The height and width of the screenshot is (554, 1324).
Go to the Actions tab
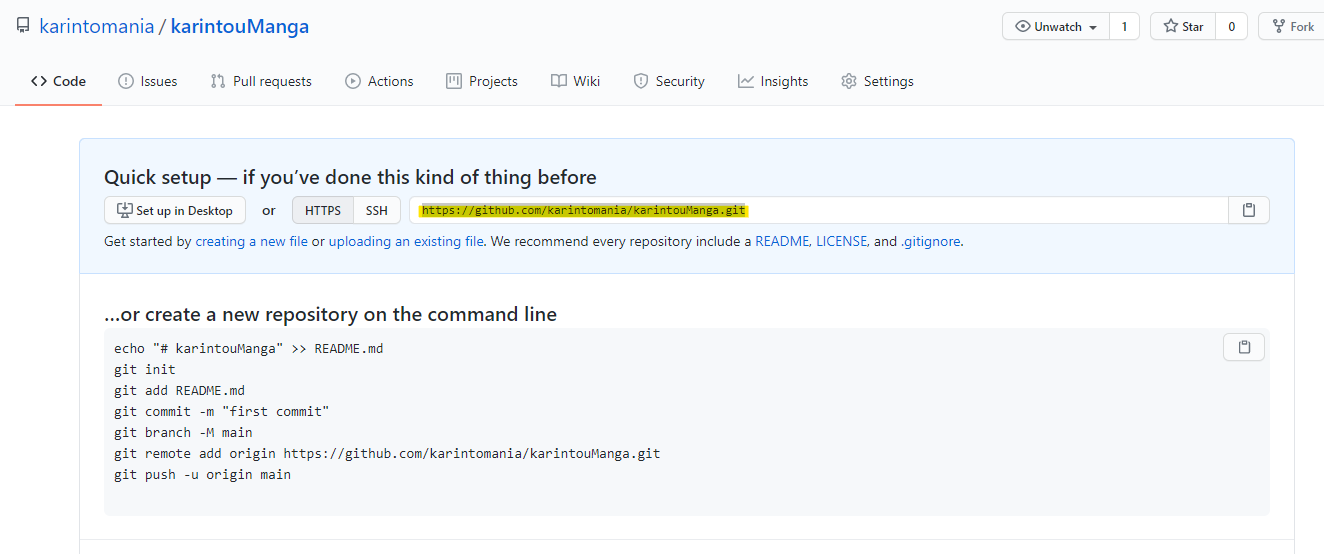click(x=379, y=81)
